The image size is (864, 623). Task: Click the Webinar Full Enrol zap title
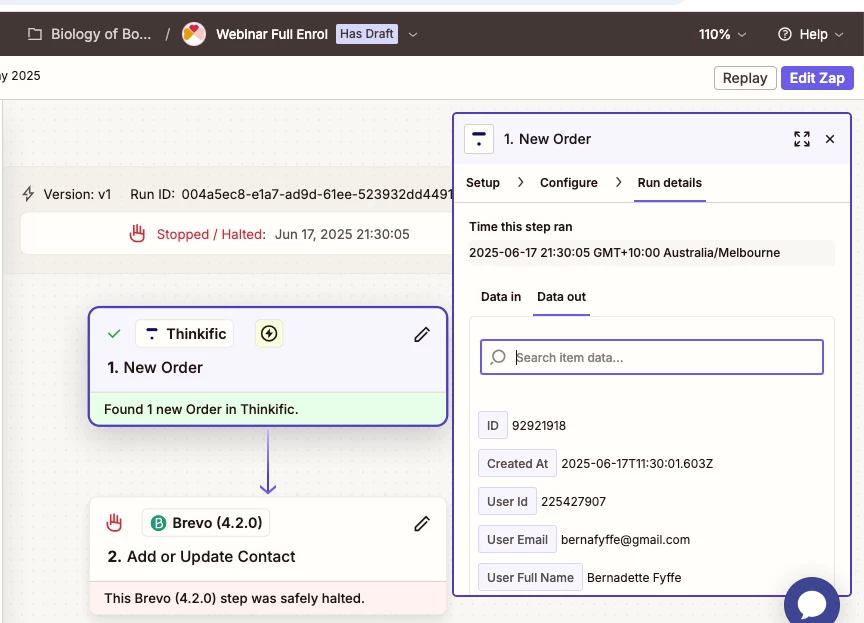click(x=272, y=34)
